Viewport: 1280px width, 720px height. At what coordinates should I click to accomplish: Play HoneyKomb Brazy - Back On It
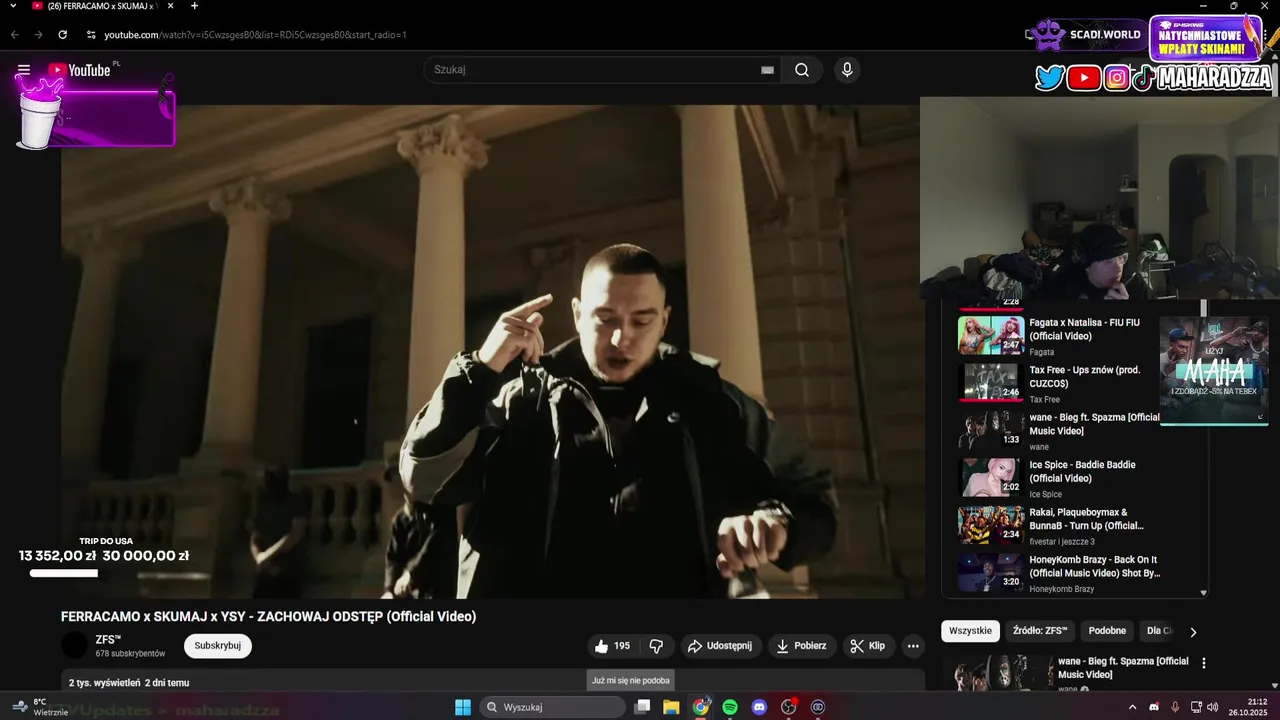click(1062, 572)
